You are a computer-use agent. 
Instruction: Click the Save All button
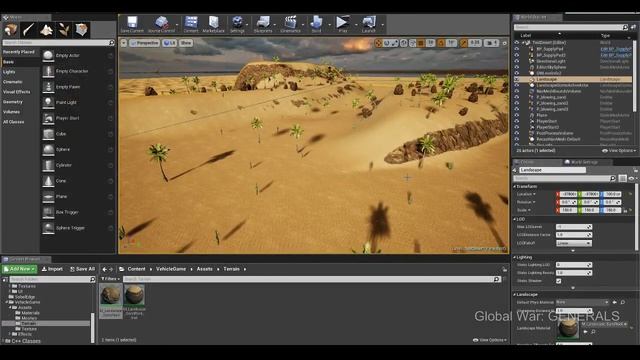(82, 269)
